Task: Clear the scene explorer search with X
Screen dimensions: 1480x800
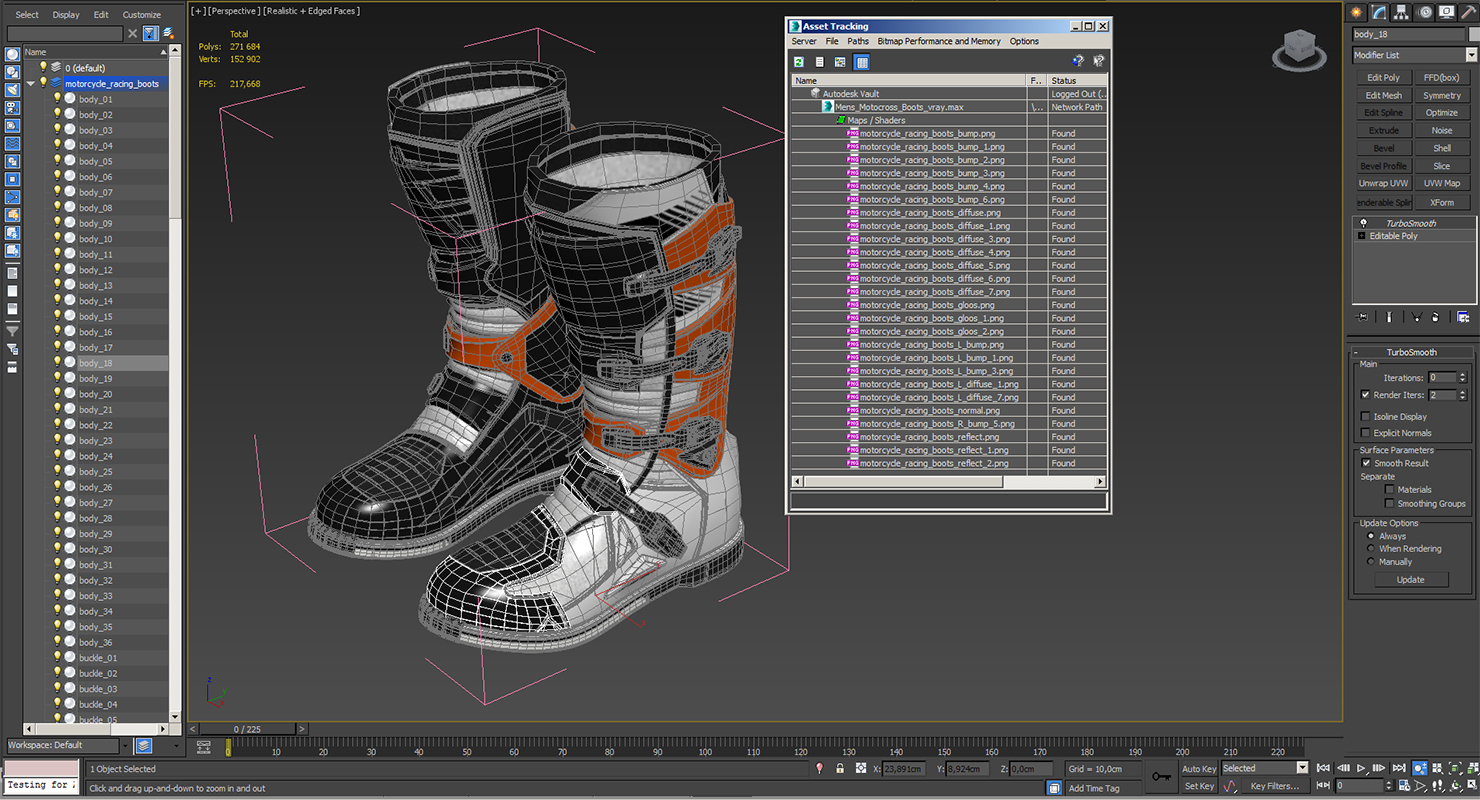Action: pyautogui.click(x=132, y=34)
